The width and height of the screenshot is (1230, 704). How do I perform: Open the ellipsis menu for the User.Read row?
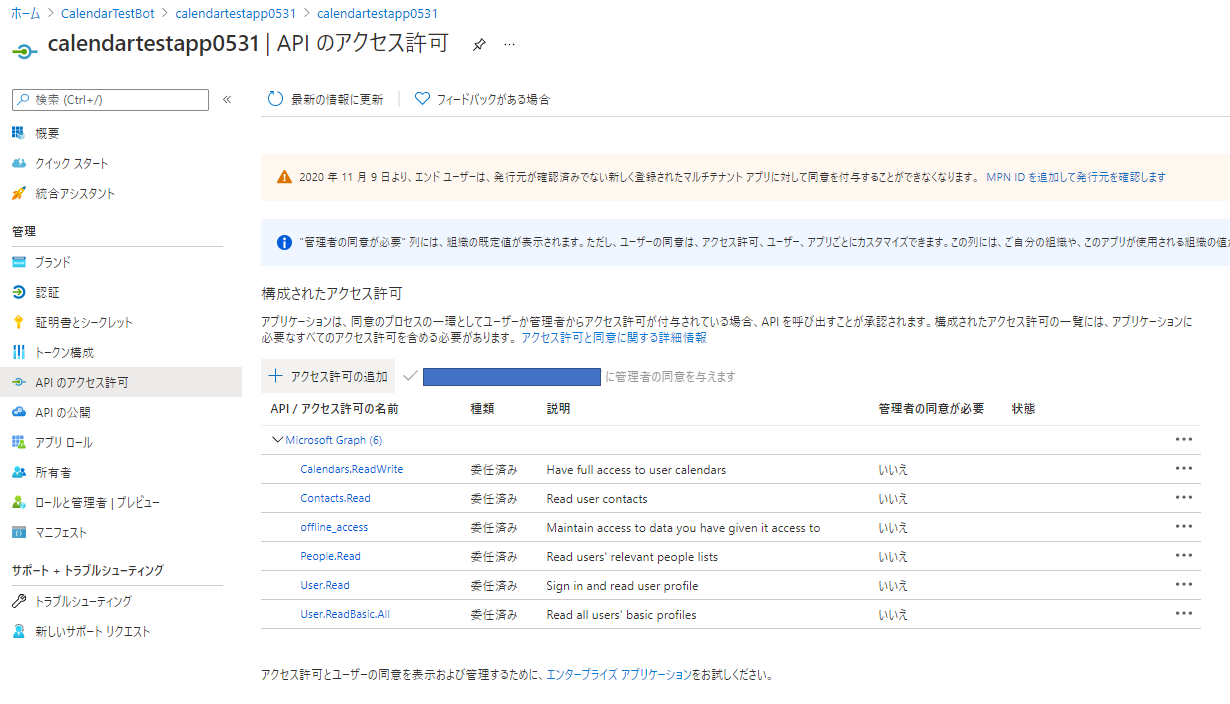pyautogui.click(x=1184, y=584)
